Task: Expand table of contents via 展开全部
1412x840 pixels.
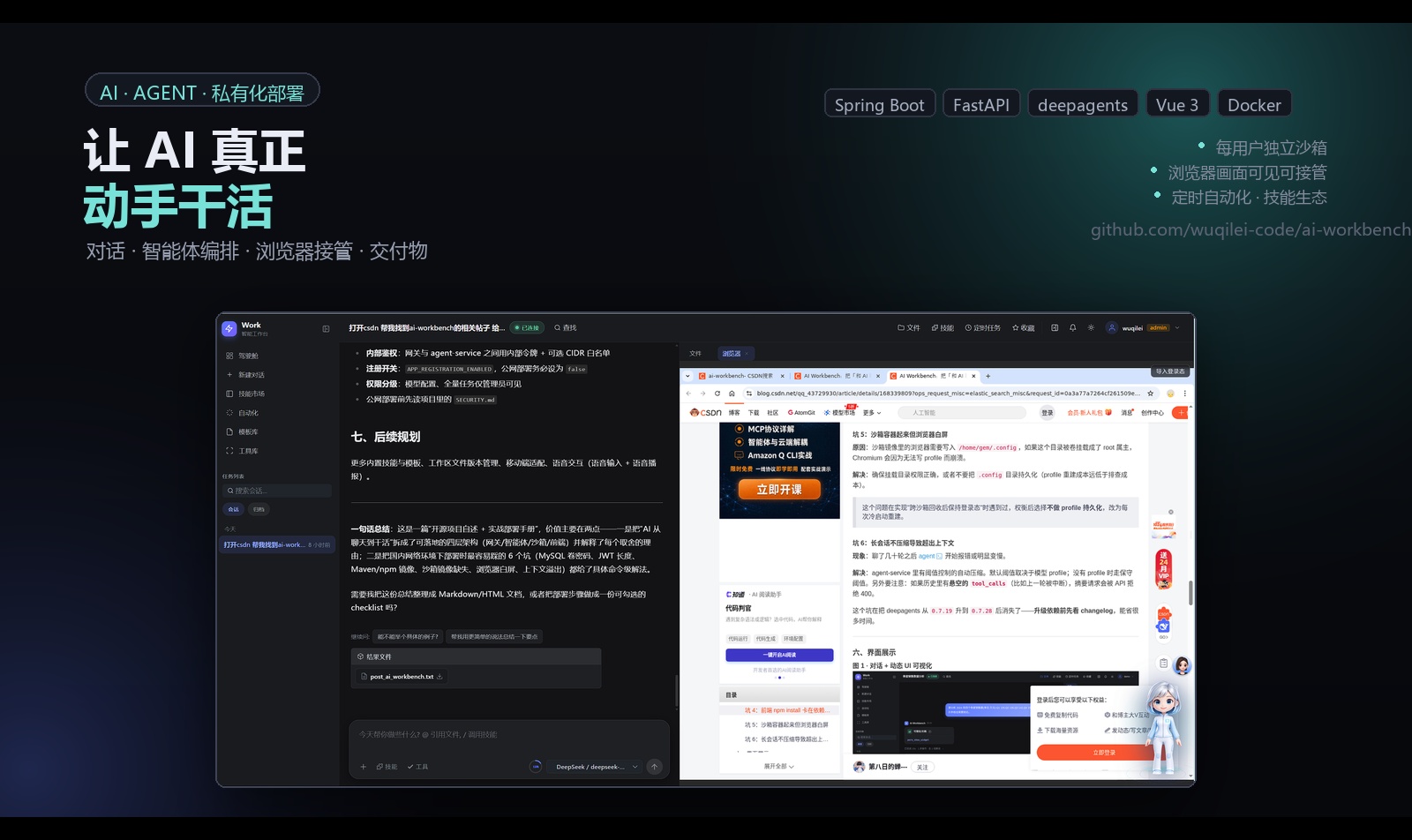Action: (779, 767)
